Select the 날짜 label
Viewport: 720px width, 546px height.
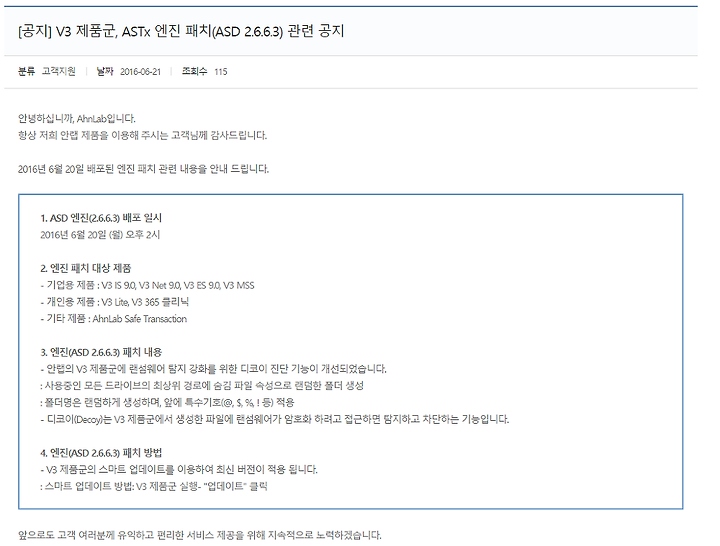(105, 71)
